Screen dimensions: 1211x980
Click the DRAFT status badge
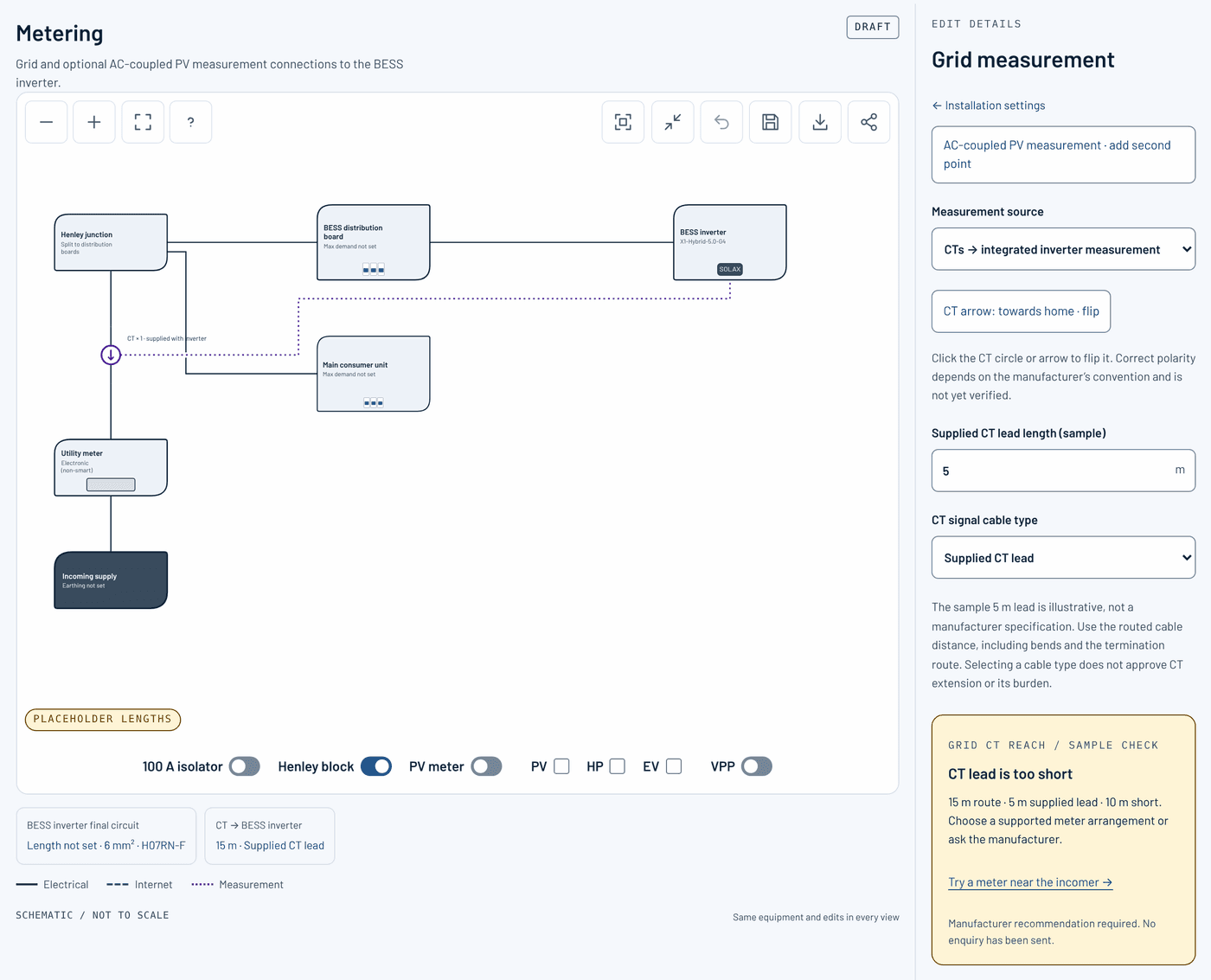coord(873,27)
